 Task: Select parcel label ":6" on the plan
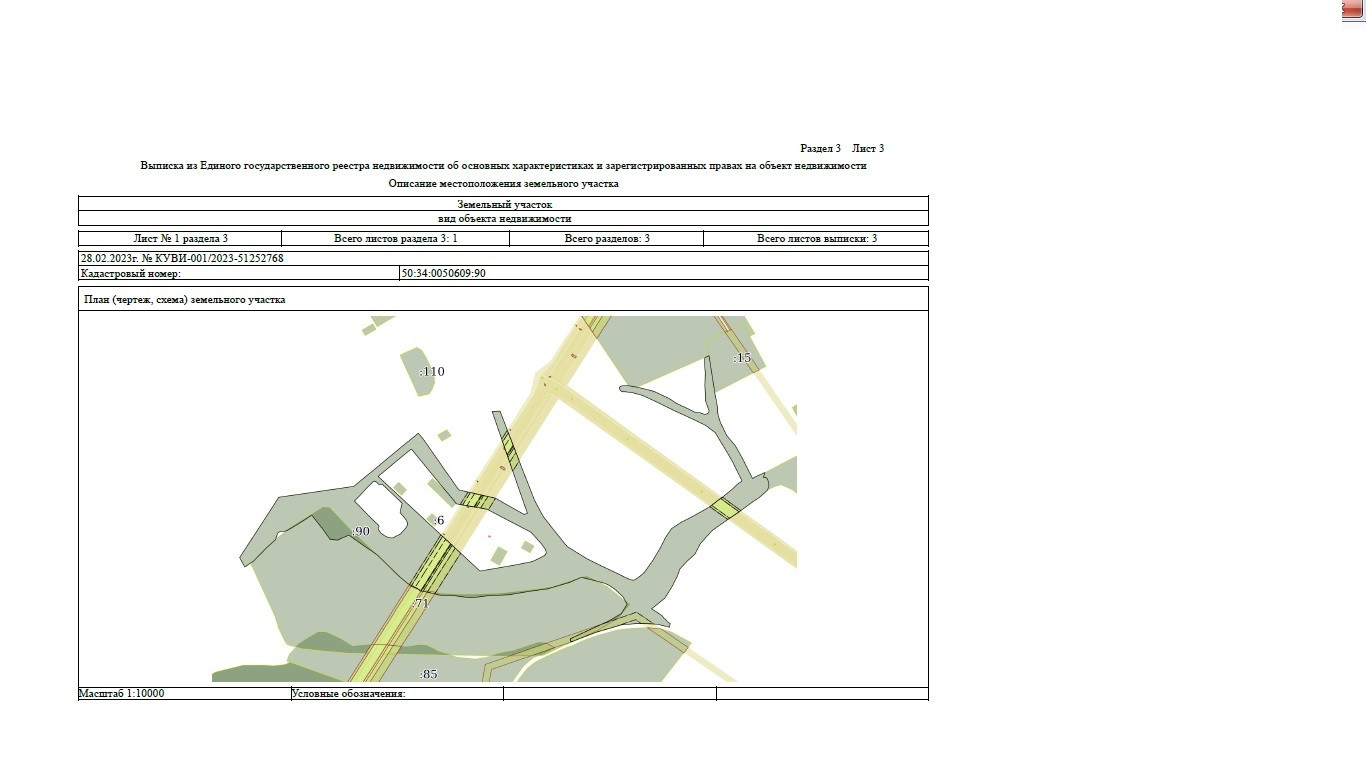tap(439, 521)
